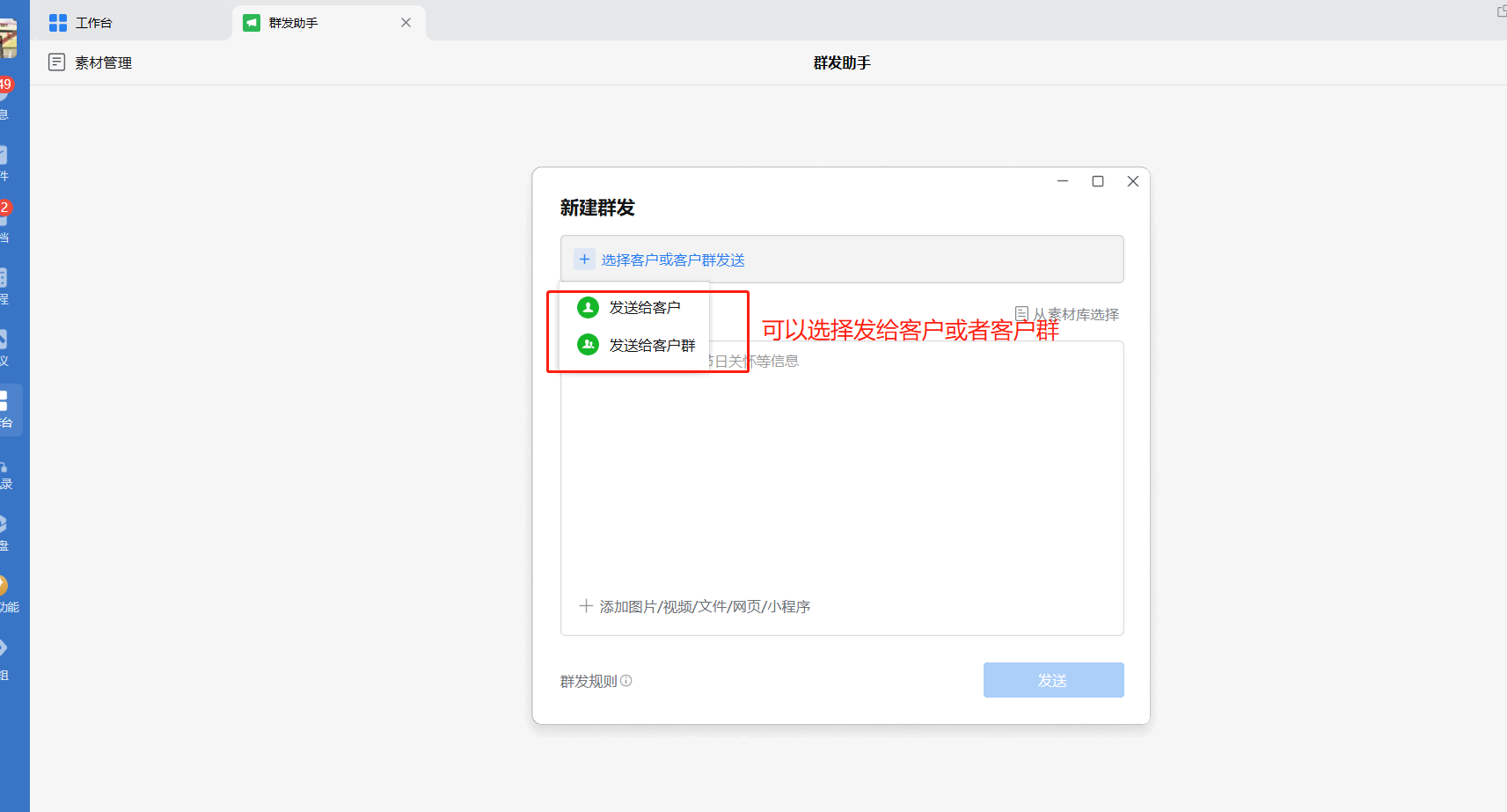Switch to the 工作台 tab
Image resolution: width=1507 pixels, height=812 pixels.
coord(94,23)
